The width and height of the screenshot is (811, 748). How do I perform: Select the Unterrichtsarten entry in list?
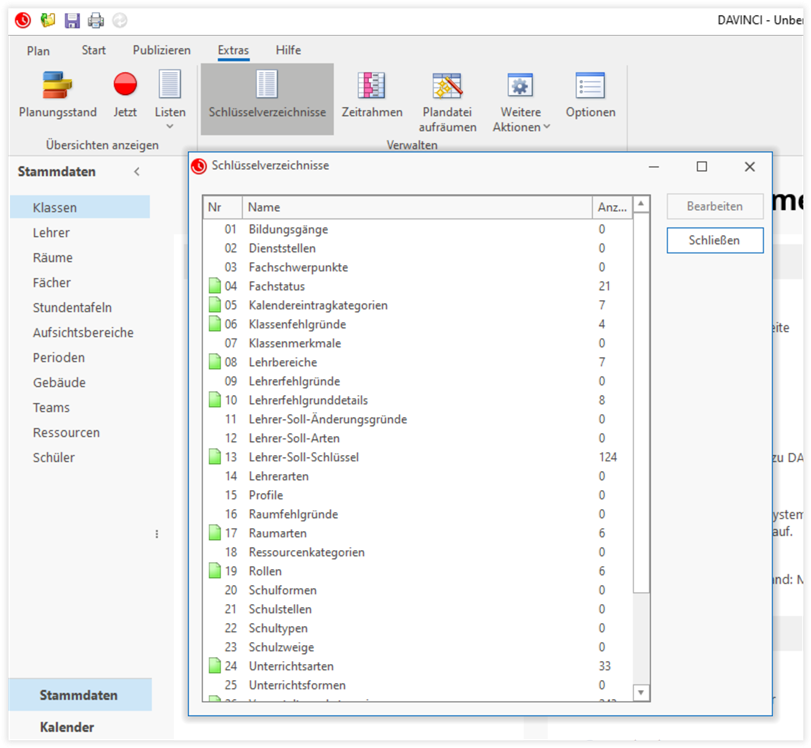pyautogui.click(x=291, y=666)
